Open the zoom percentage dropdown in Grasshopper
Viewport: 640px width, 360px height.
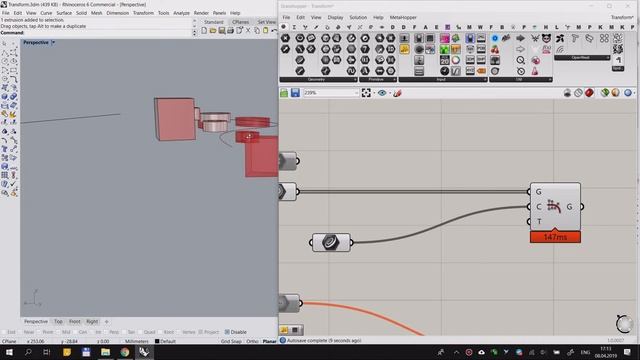(356, 93)
